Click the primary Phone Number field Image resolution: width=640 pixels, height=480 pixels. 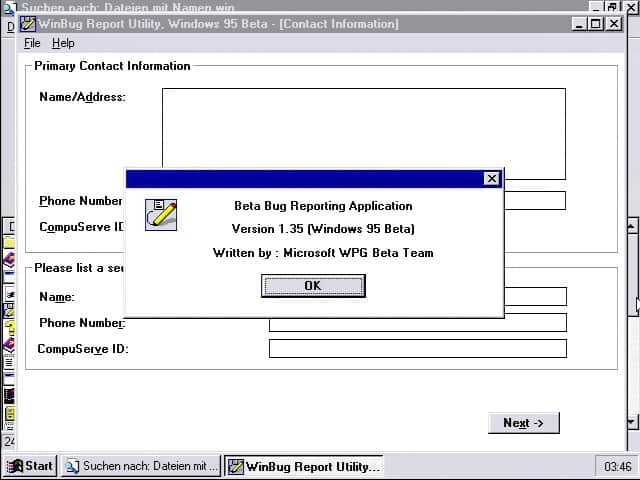click(535, 201)
